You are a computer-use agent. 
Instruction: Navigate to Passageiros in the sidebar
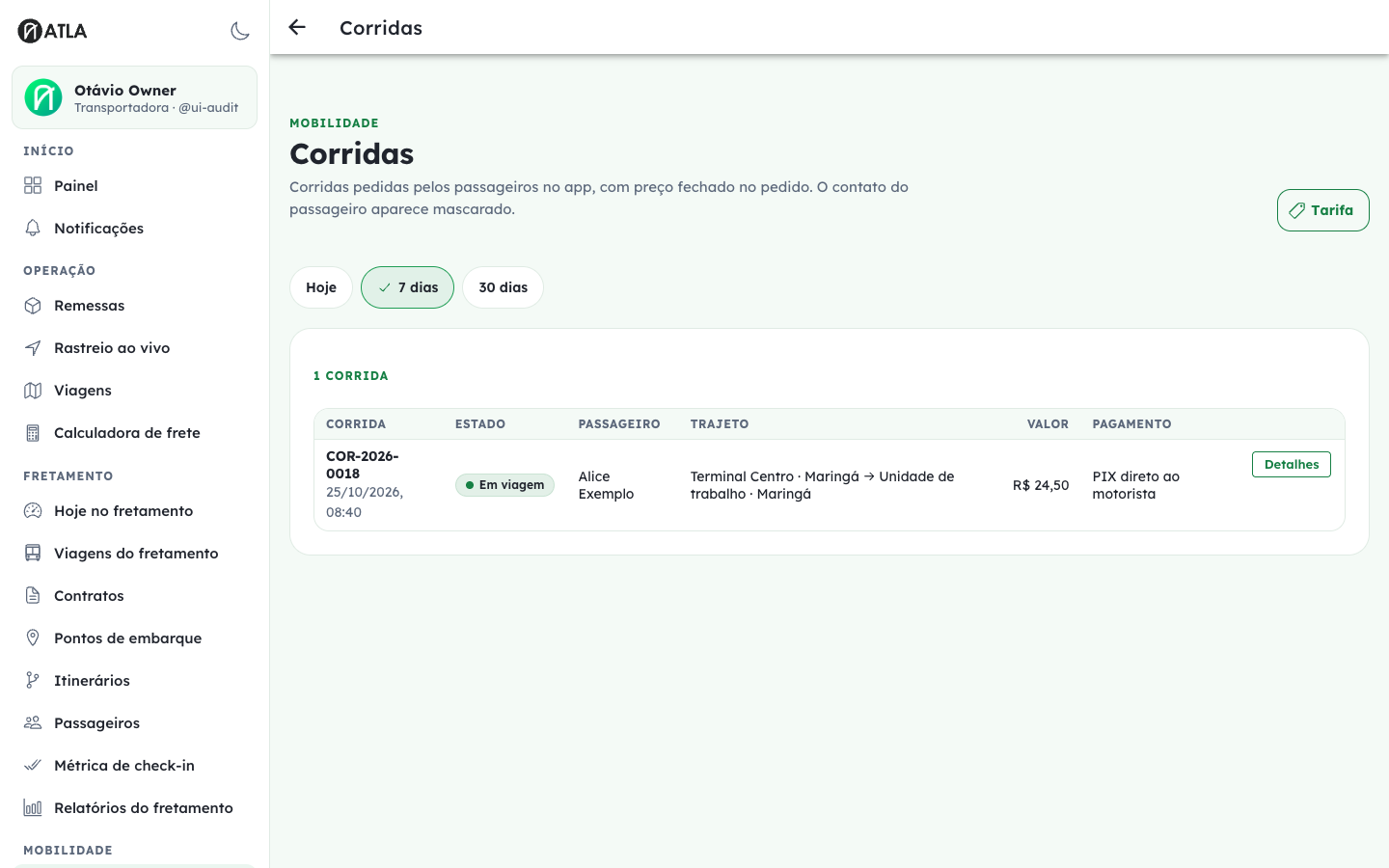(x=135, y=722)
